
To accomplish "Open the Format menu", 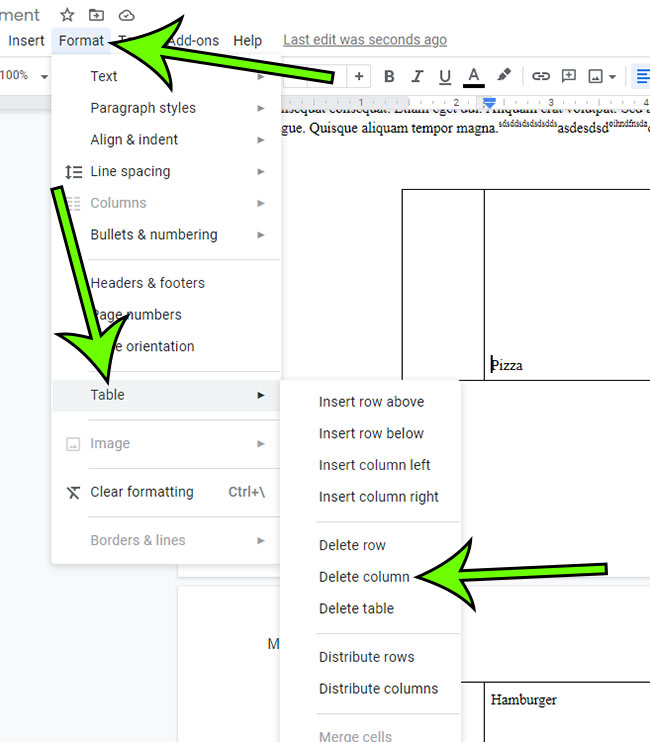I will point(81,41).
